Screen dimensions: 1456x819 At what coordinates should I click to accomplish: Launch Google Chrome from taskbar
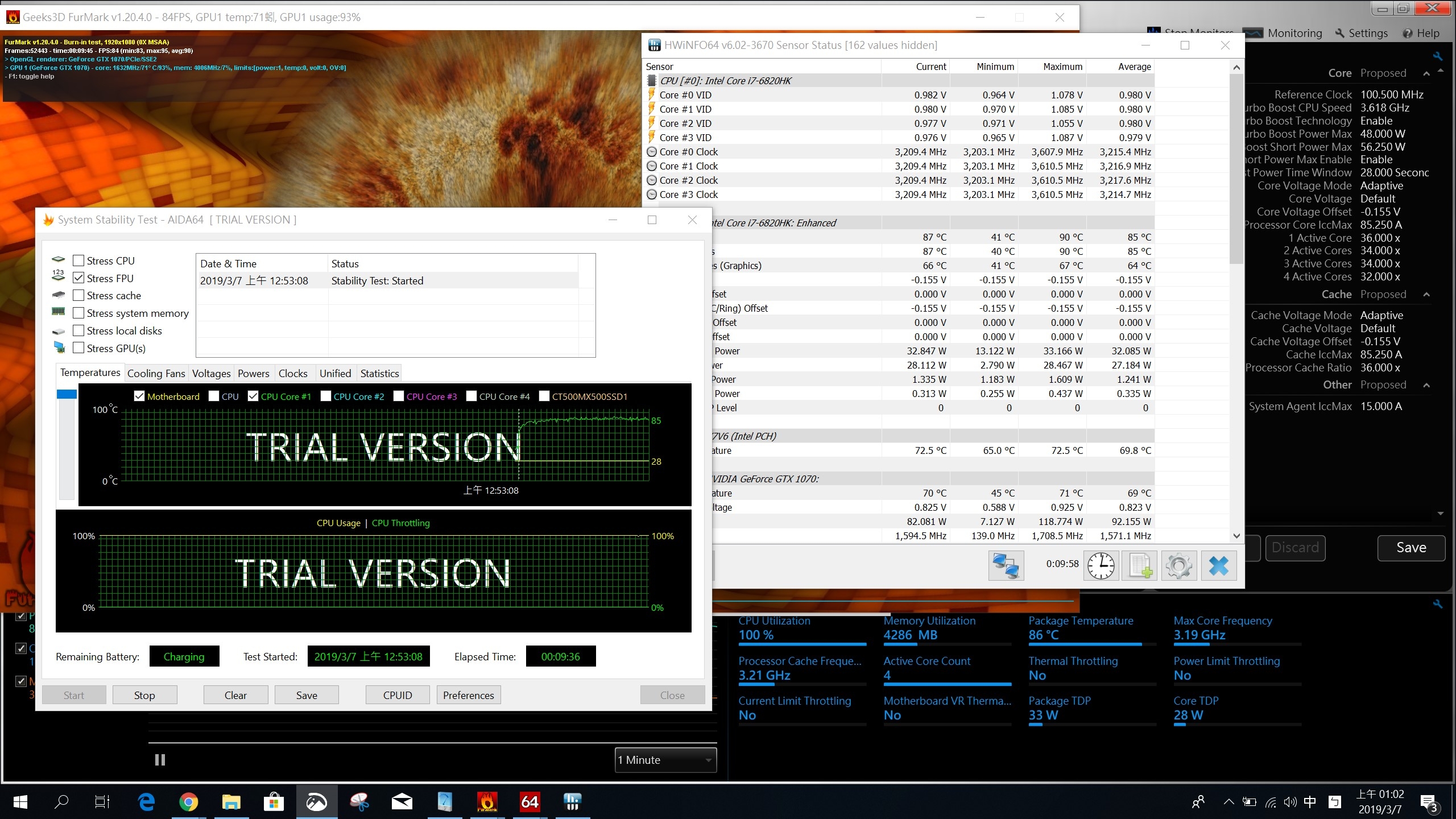[x=188, y=802]
